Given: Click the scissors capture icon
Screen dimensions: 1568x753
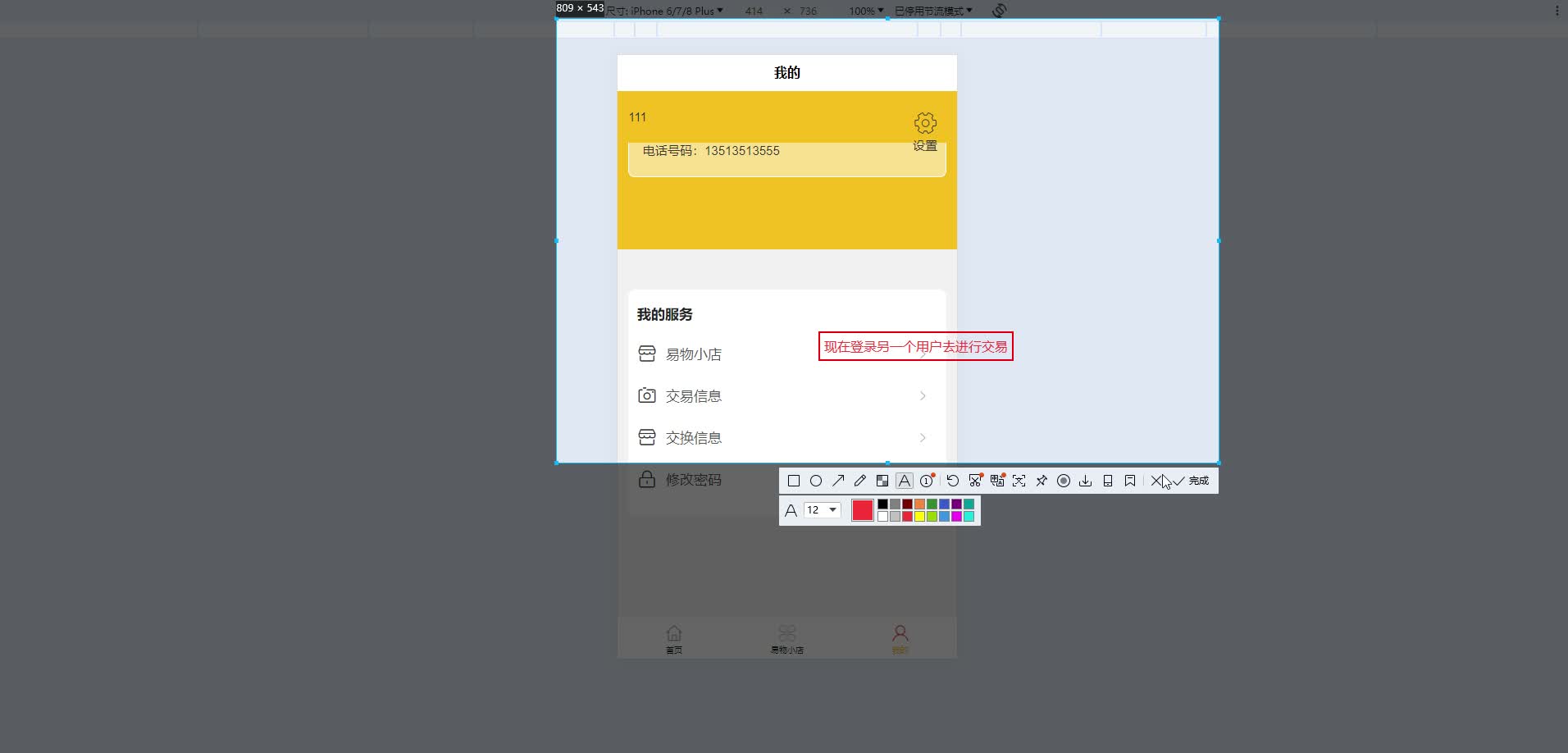Looking at the screenshot, I should [975, 481].
